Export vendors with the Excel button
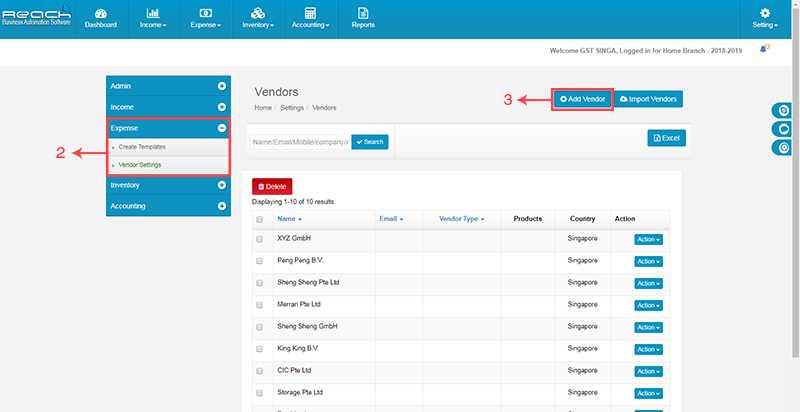This screenshot has height=412, width=800. [666, 138]
